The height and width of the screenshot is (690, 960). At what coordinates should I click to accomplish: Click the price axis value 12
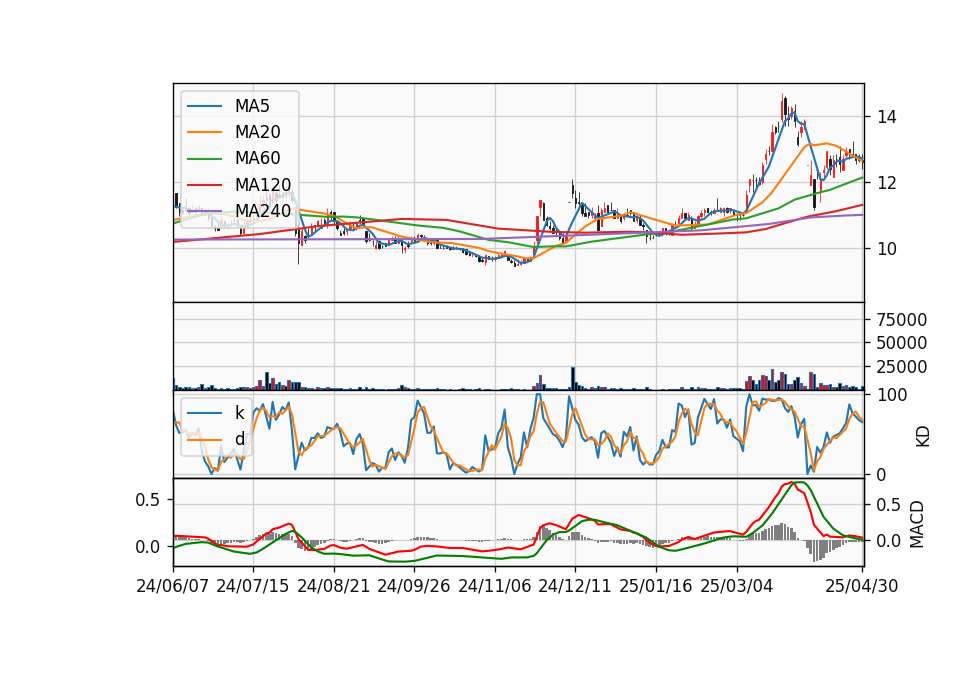tap(887, 183)
